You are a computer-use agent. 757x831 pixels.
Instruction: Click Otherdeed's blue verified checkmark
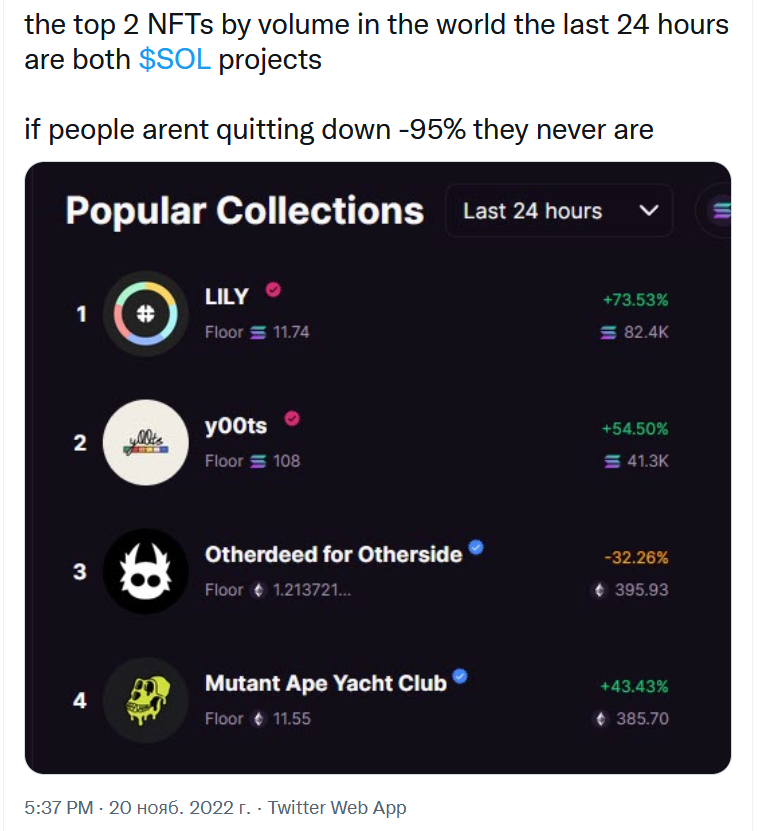pyautogui.click(x=477, y=547)
